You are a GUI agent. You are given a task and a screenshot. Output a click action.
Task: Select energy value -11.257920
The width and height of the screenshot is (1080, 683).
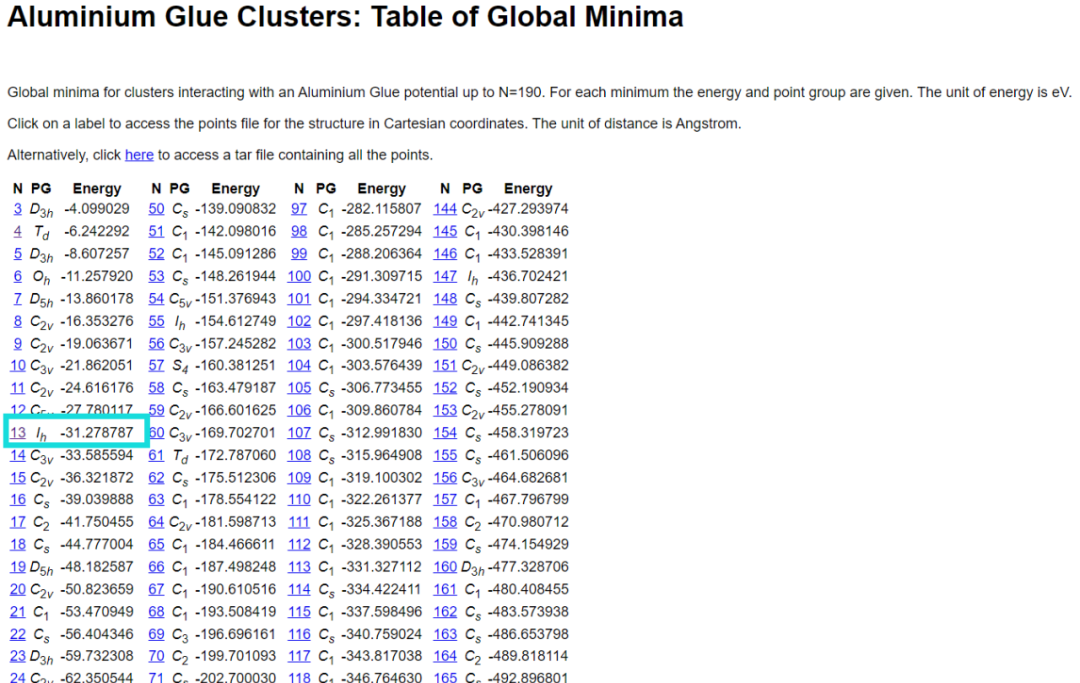click(96, 276)
